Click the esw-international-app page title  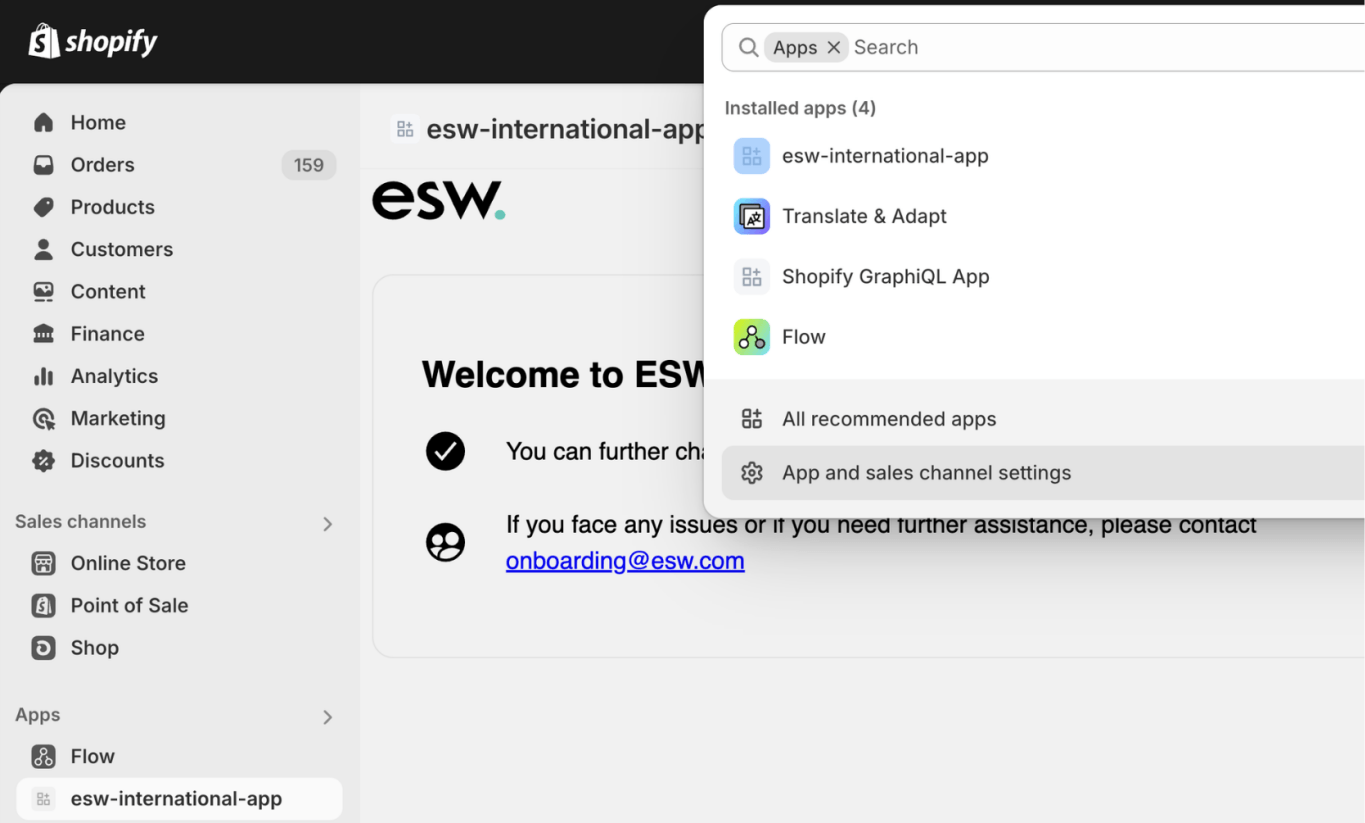coord(566,130)
